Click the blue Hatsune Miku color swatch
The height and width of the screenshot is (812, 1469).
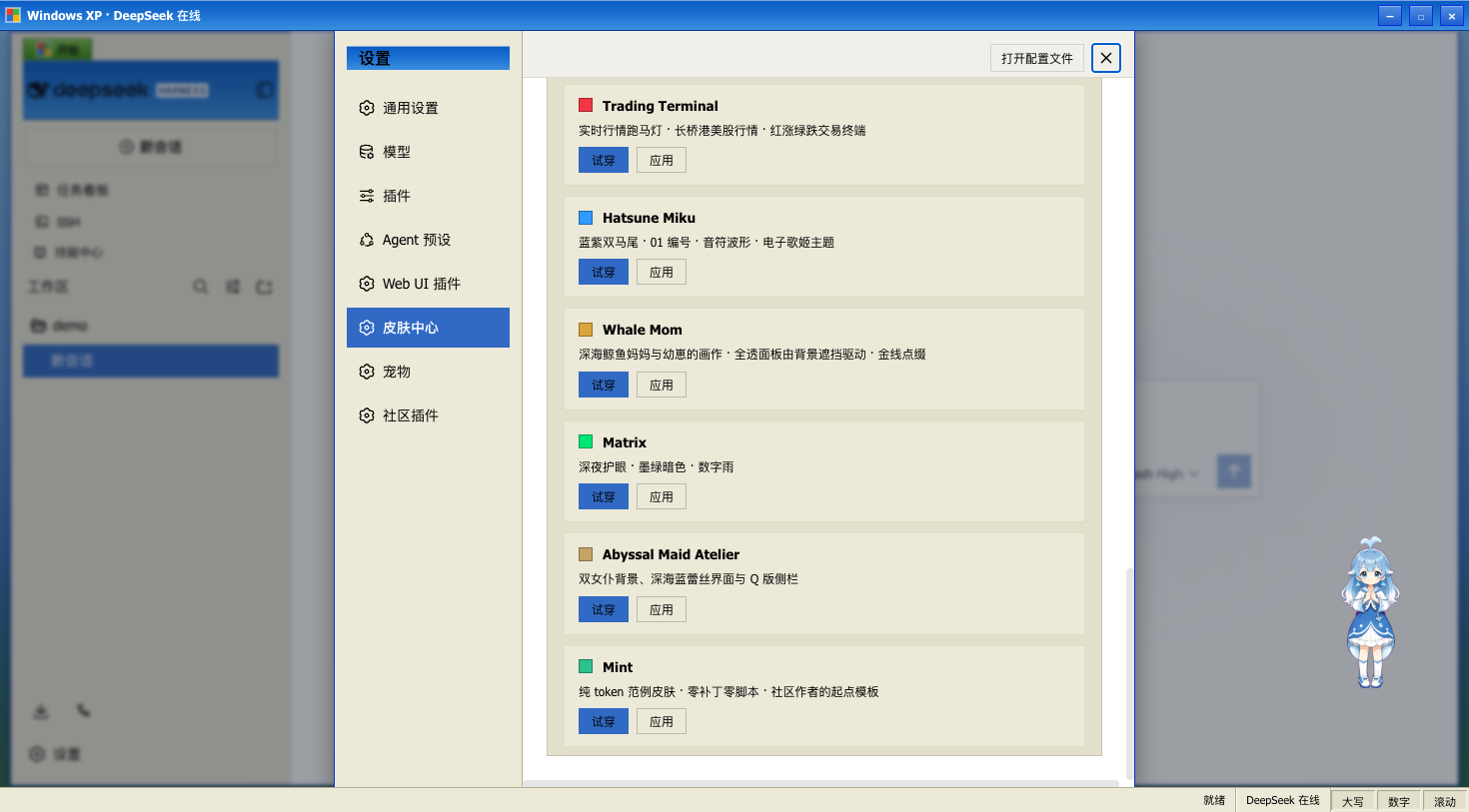586,217
